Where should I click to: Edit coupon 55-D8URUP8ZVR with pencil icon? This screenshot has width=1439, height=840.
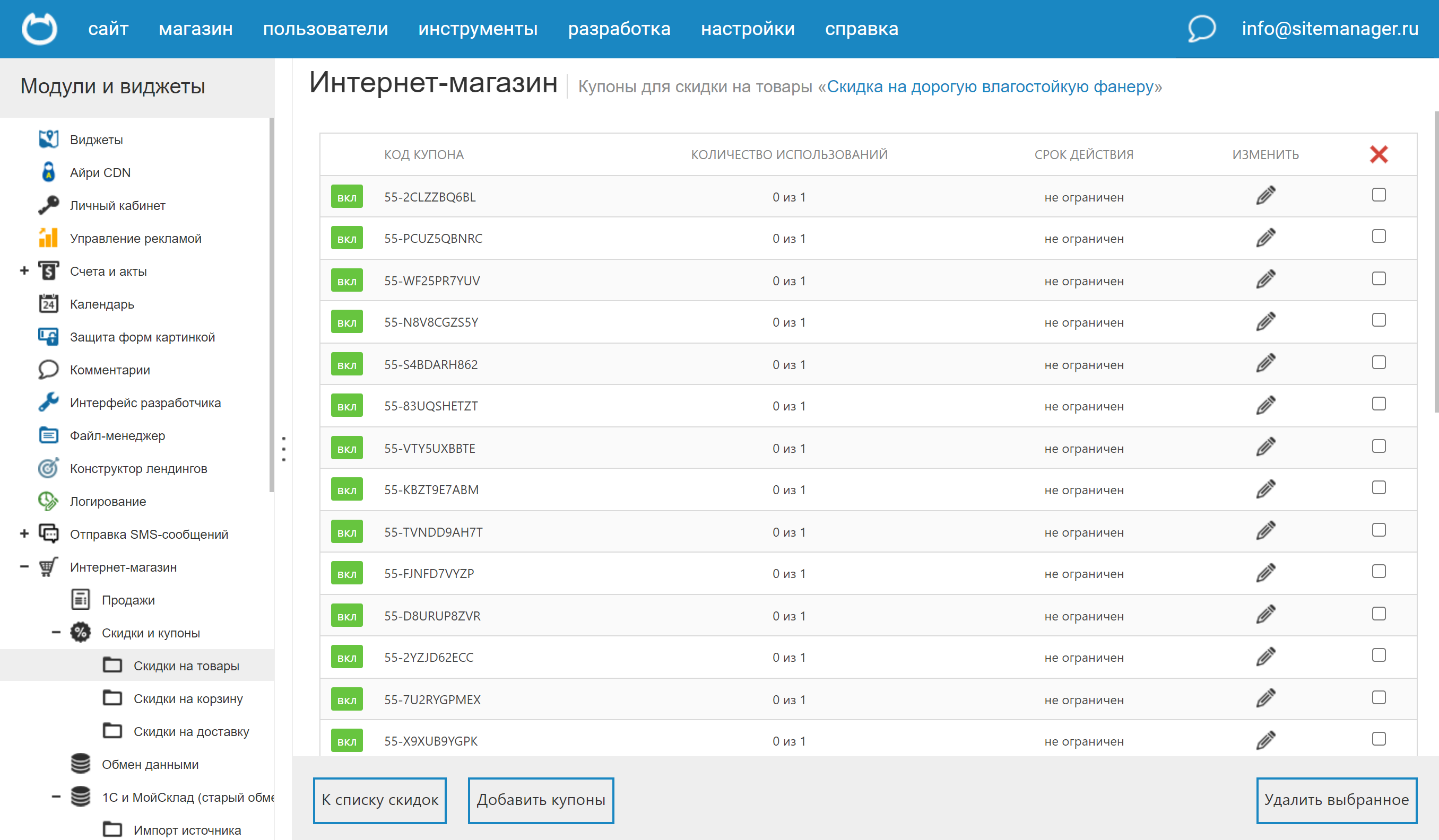click(1265, 615)
